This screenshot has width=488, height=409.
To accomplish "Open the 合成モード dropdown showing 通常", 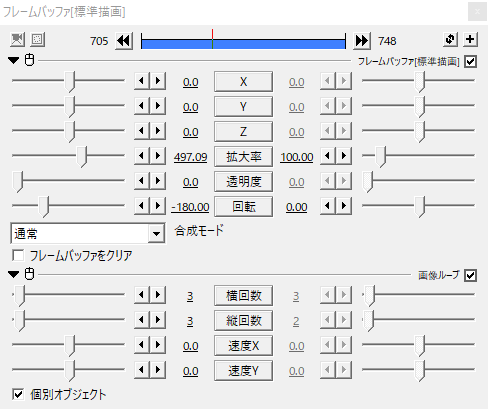I will [x=88, y=233].
